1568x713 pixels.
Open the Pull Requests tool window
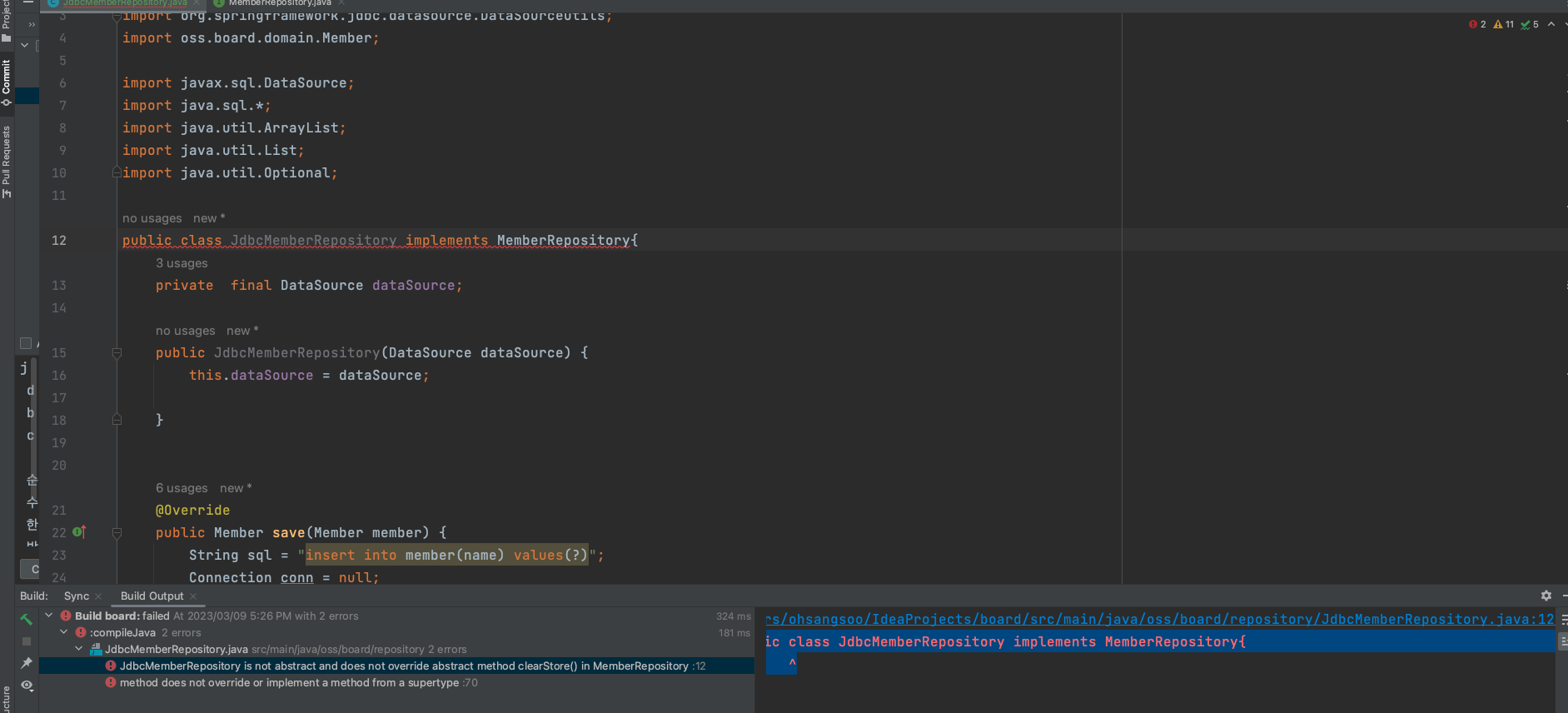[7, 162]
